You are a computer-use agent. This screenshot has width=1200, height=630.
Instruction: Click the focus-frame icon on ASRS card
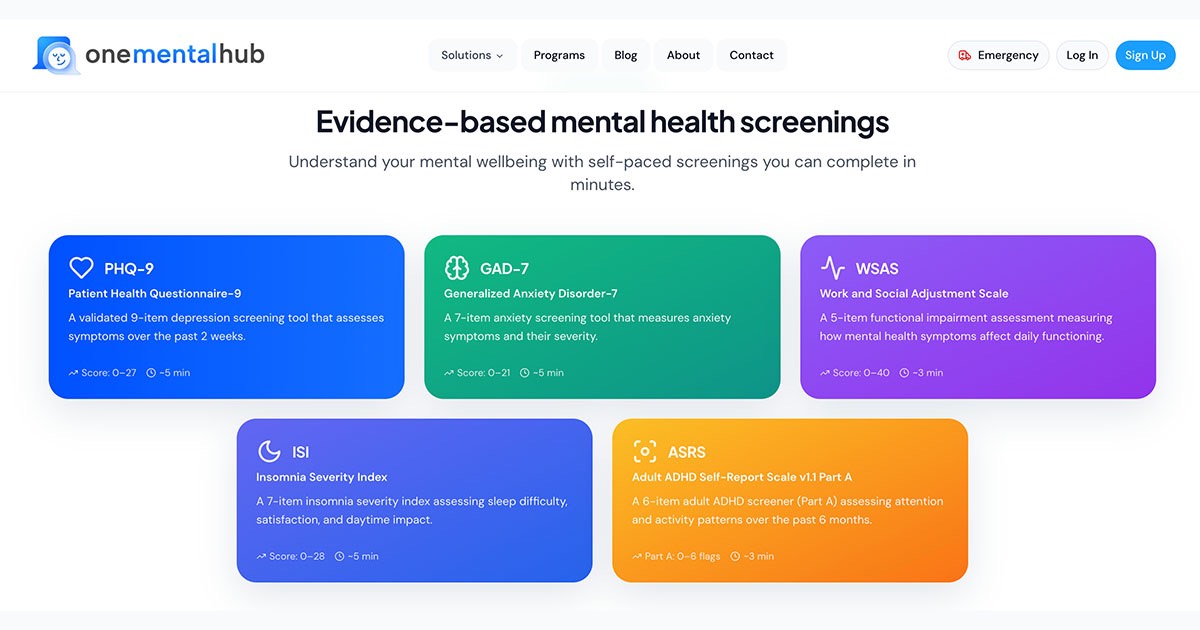point(645,451)
